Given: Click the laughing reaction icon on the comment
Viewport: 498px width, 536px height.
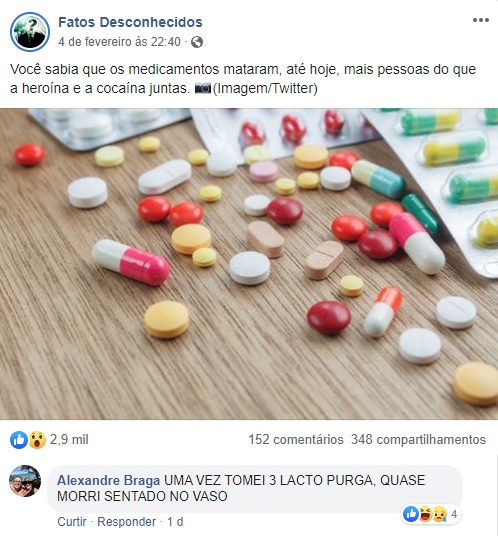Looking at the screenshot, I should 426,514.
